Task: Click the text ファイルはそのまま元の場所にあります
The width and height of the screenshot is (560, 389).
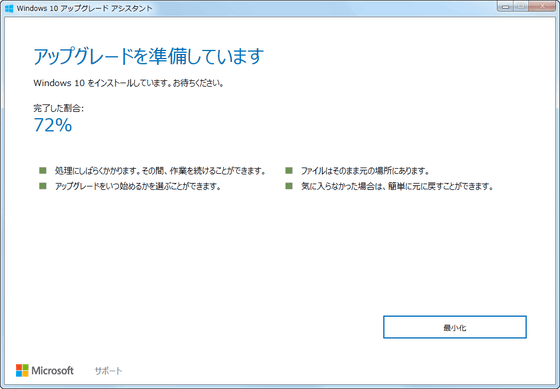Action: pyautogui.click(x=365, y=171)
